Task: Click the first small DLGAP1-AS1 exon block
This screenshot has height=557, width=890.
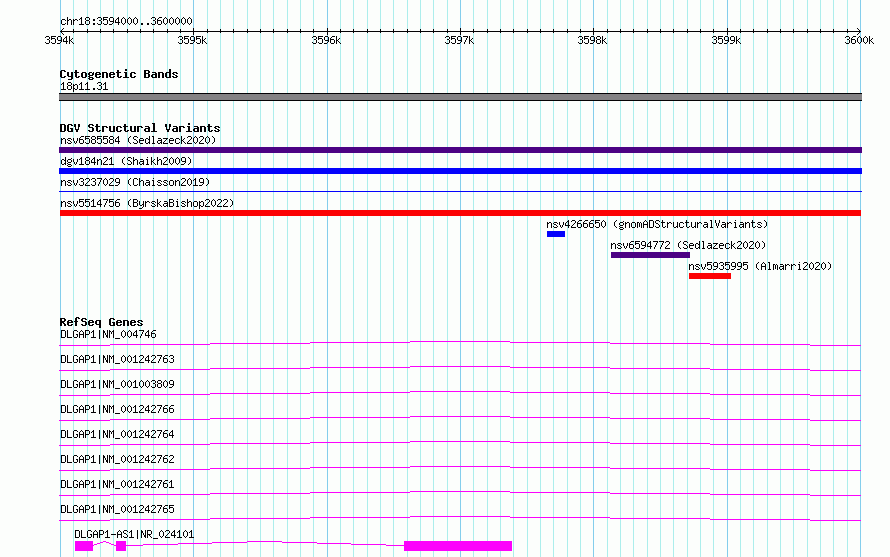Action: (x=84, y=546)
